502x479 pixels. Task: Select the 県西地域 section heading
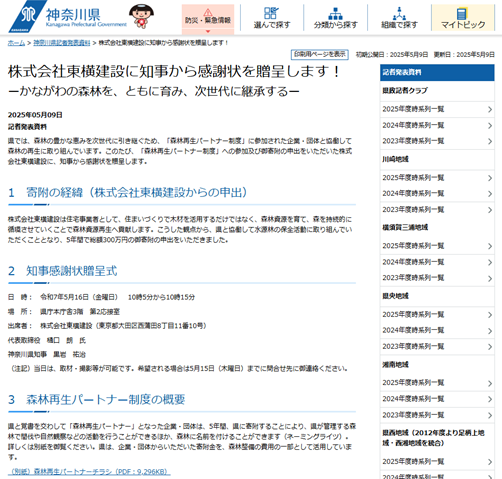[x=433, y=438]
